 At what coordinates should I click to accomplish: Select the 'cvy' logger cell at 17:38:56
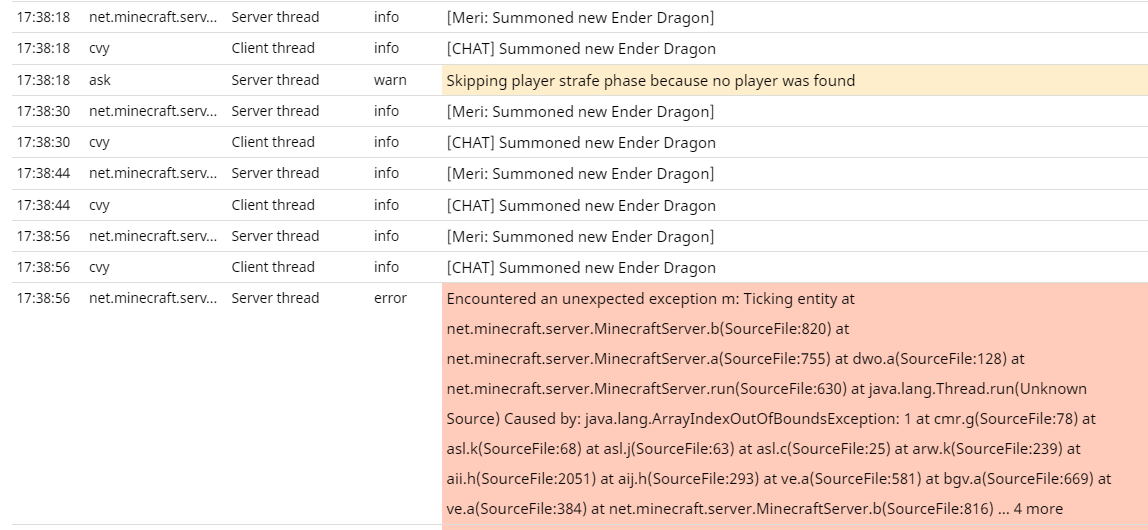(99, 267)
